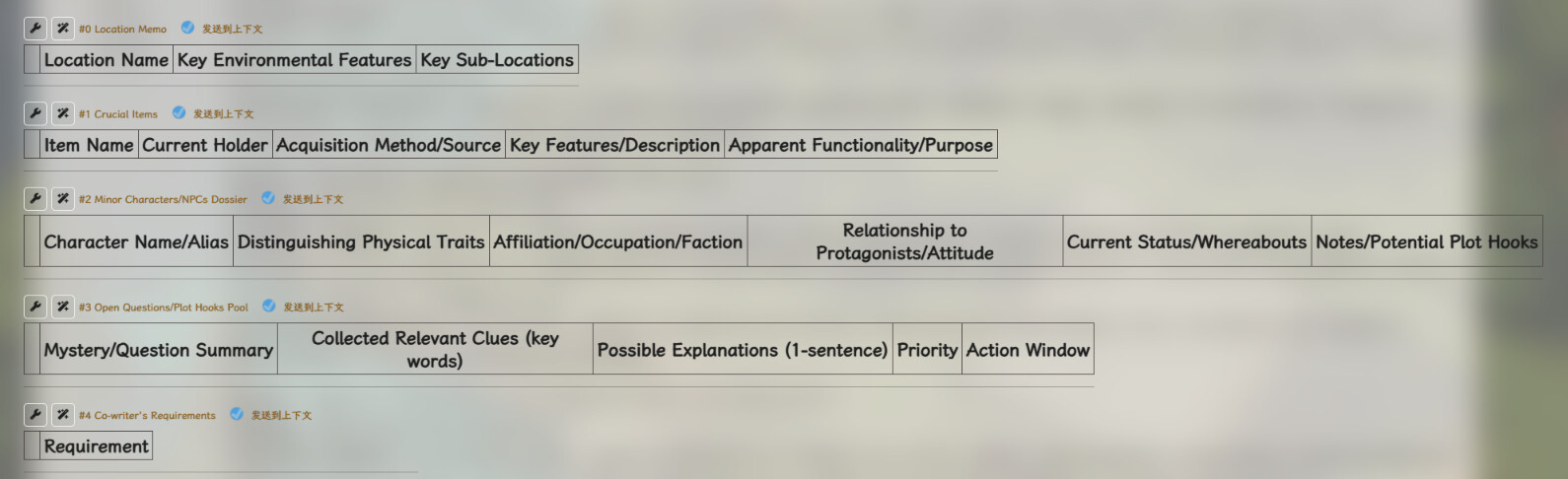Click the magic wand beside Co-writer's Requirements

(62, 415)
